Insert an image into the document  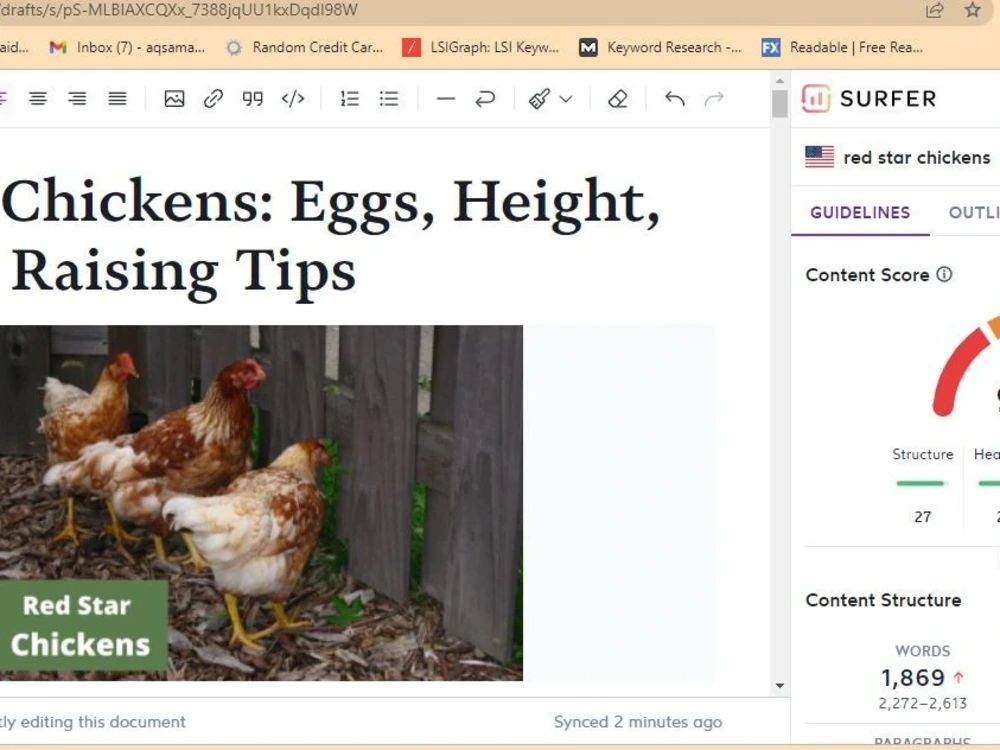tap(174, 99)
